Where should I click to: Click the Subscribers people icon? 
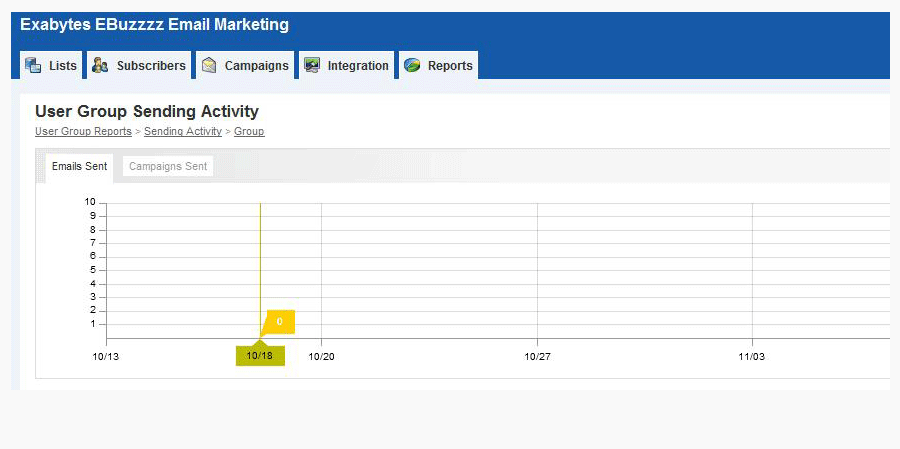[x=100, y=65]
